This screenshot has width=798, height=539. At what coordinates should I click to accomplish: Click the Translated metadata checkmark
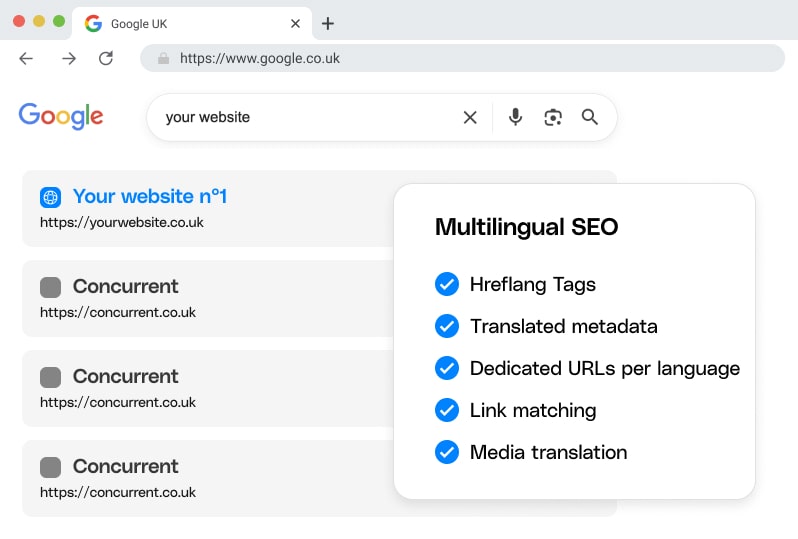[x=447, y=326]
